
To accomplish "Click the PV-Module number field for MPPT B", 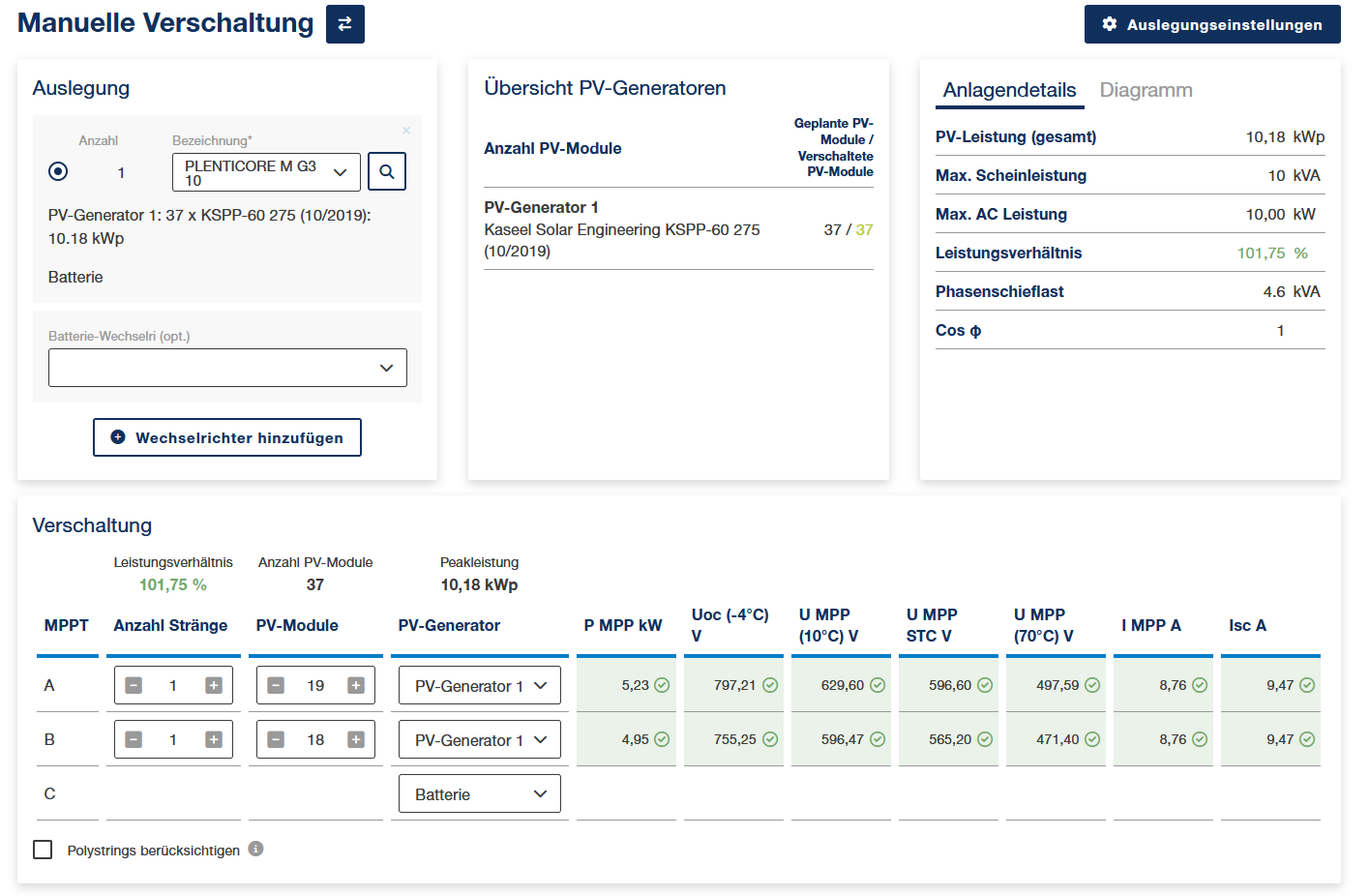I will (315, 739).
